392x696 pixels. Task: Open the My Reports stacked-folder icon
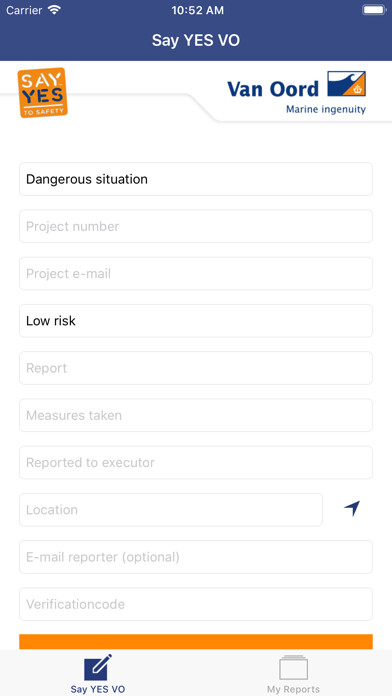point(293,668)
